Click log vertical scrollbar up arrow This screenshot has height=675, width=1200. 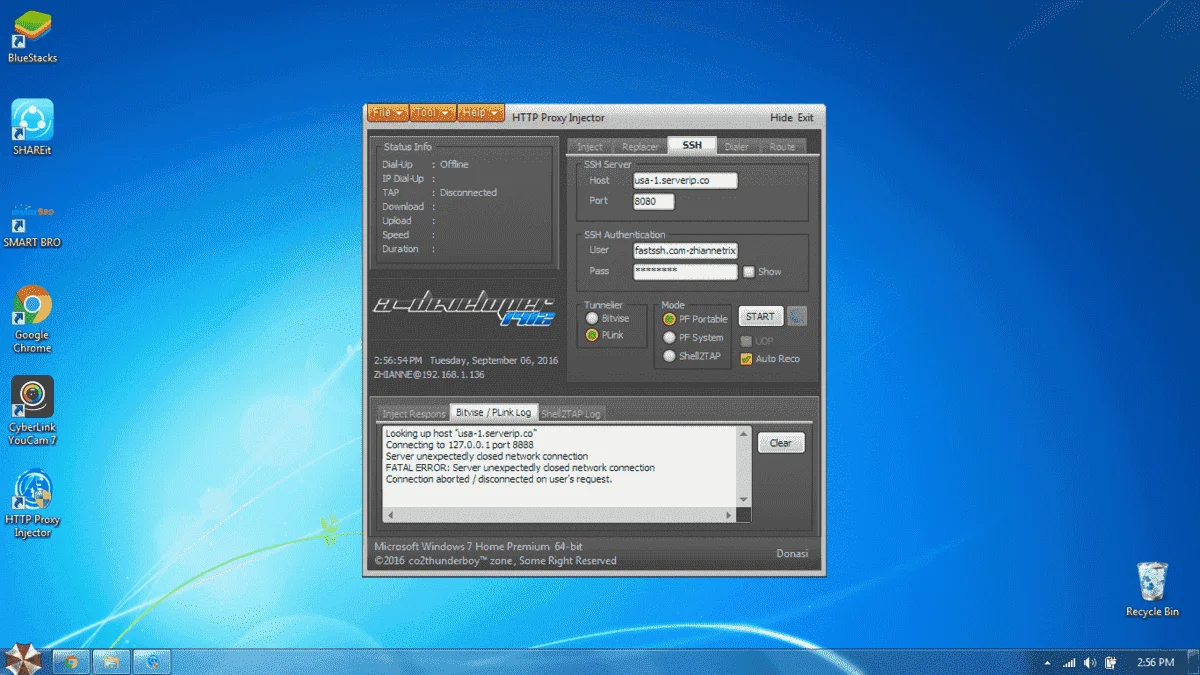click(743, 434)
